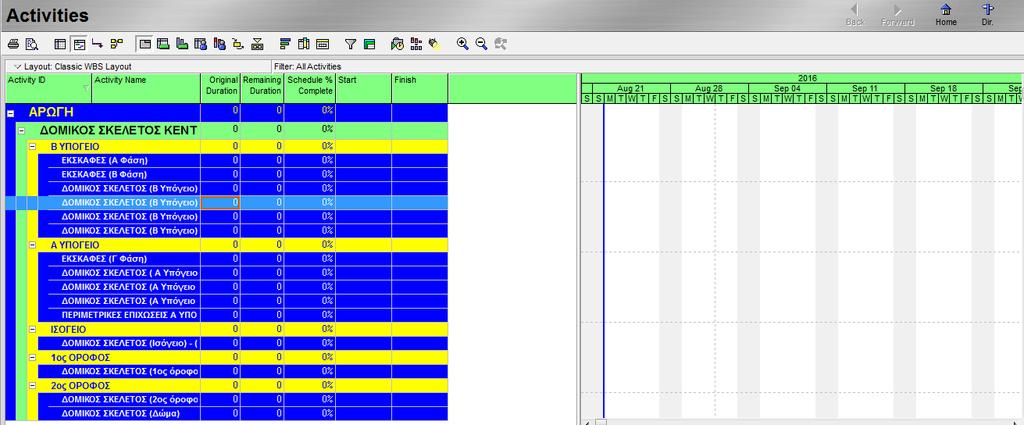Collapse the Α ΥΠΟΓΕΙΟ WBS band
Viewport: 1024px width, 425px height.
pos(31,245)
